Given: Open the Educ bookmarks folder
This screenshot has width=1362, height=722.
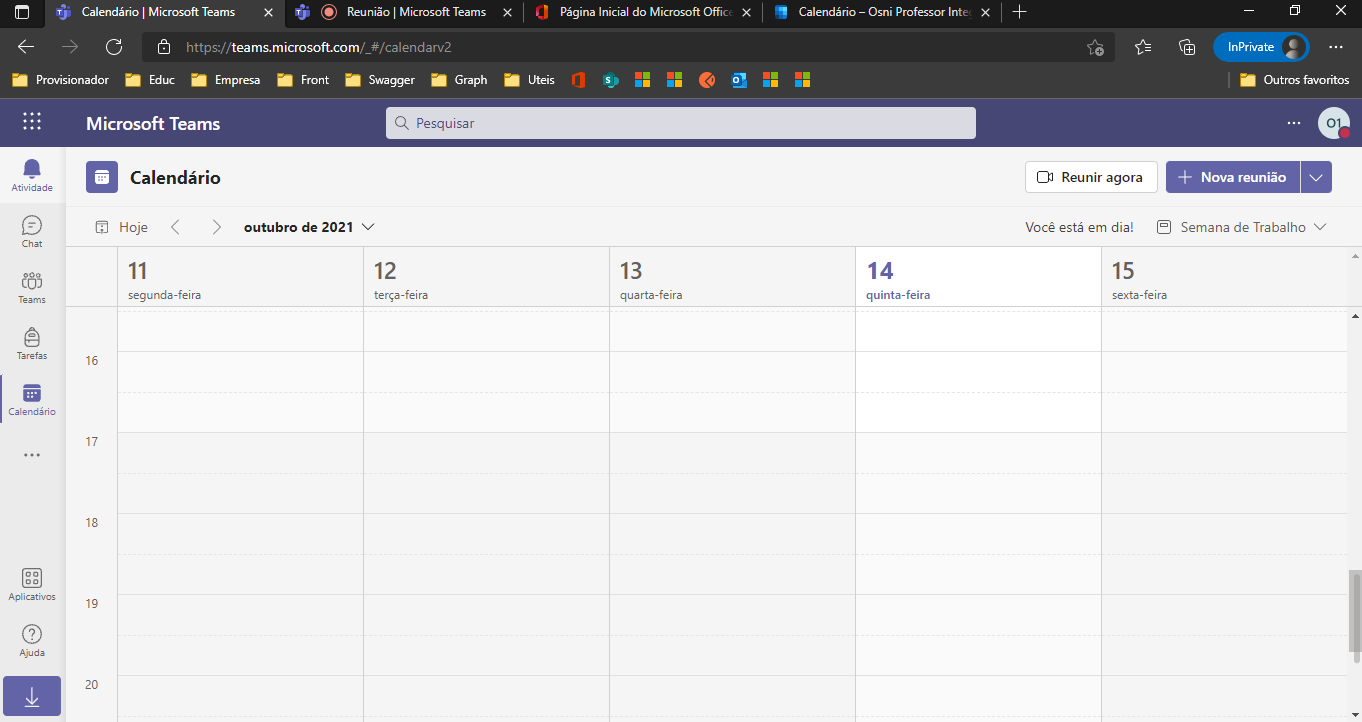Looking at the screenshot, I should pyautogui.click(x=149, y=80).
